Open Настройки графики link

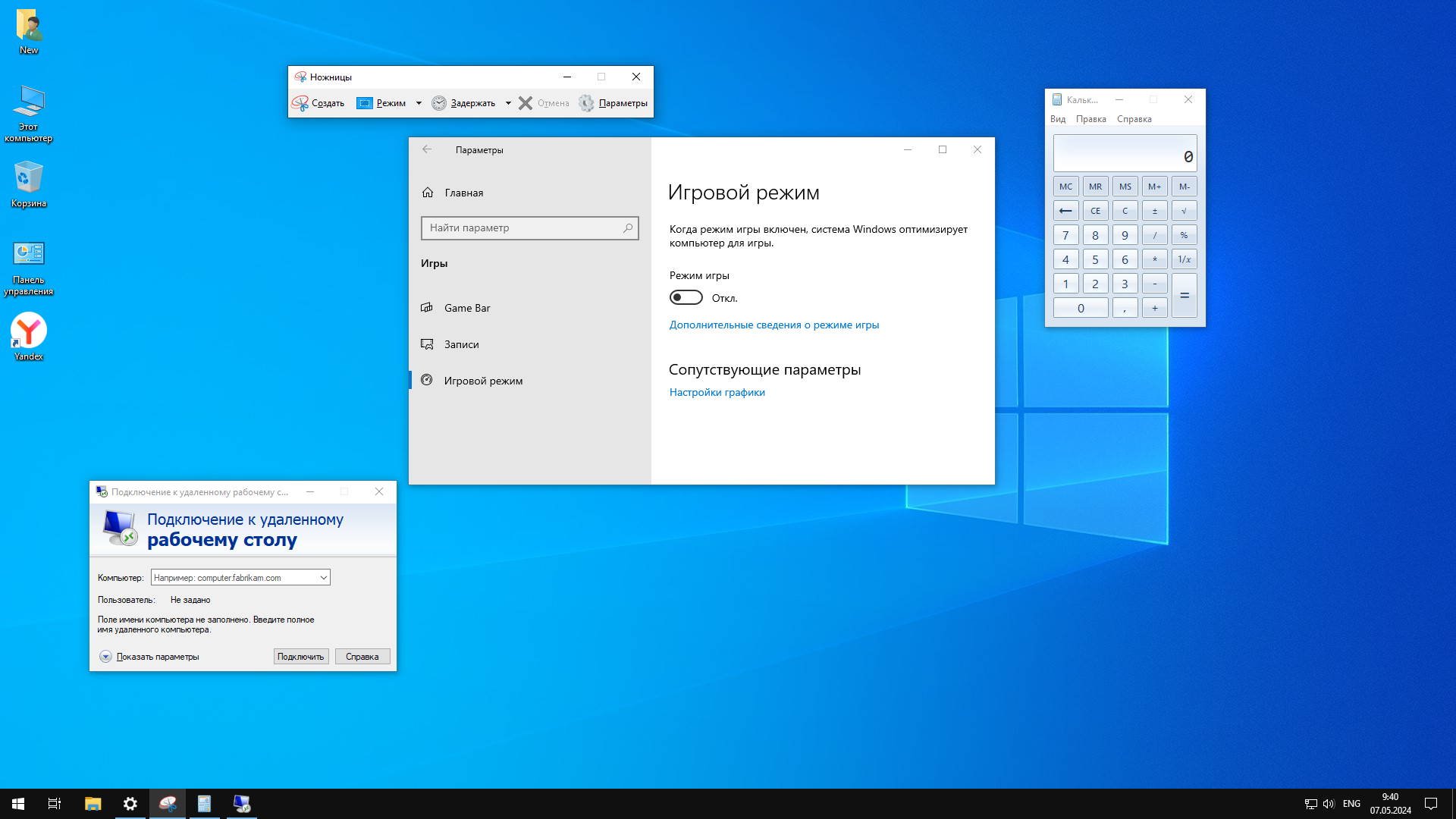pyautogui.click(x=717, y=392)
